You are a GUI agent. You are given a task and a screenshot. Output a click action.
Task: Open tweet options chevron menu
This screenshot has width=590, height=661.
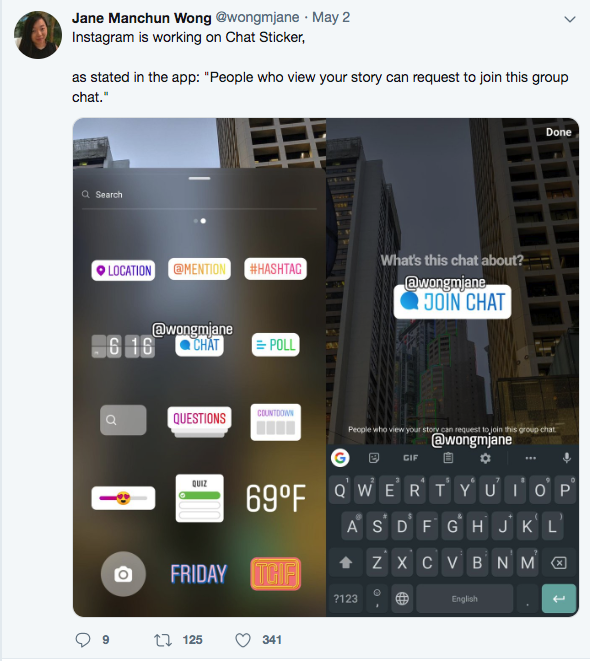(x=570, y=19)
